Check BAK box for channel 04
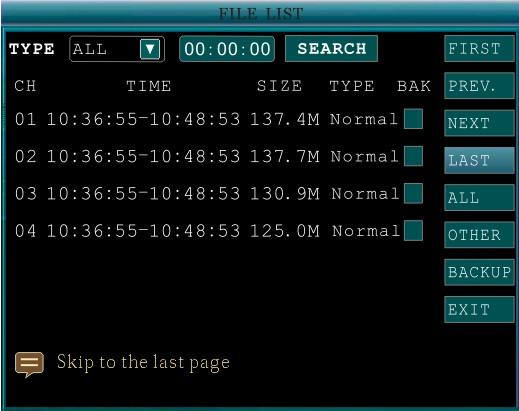519x411 pixels. (x=413, y=231)
